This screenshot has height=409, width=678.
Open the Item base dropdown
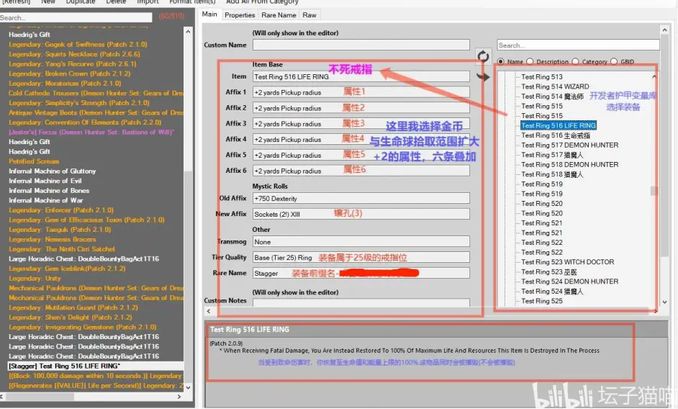pyautogui.click(x=358, y=77)
